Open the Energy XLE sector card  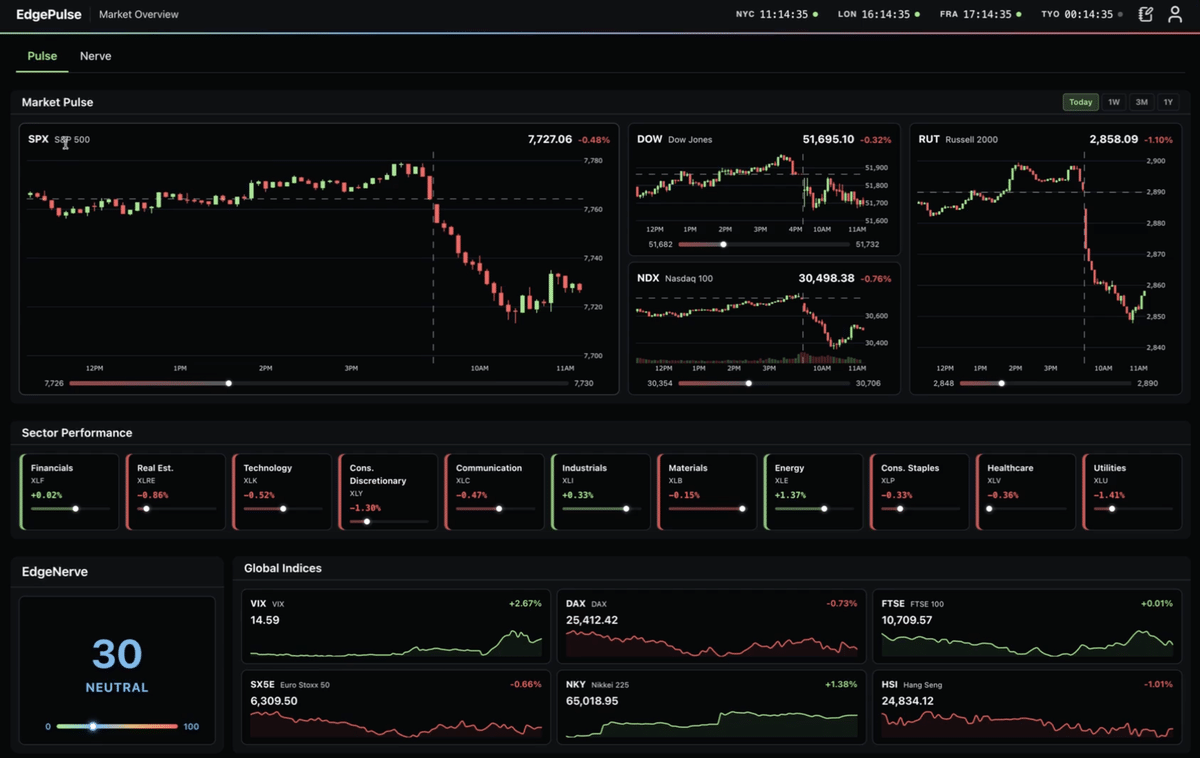coord(812,492)
